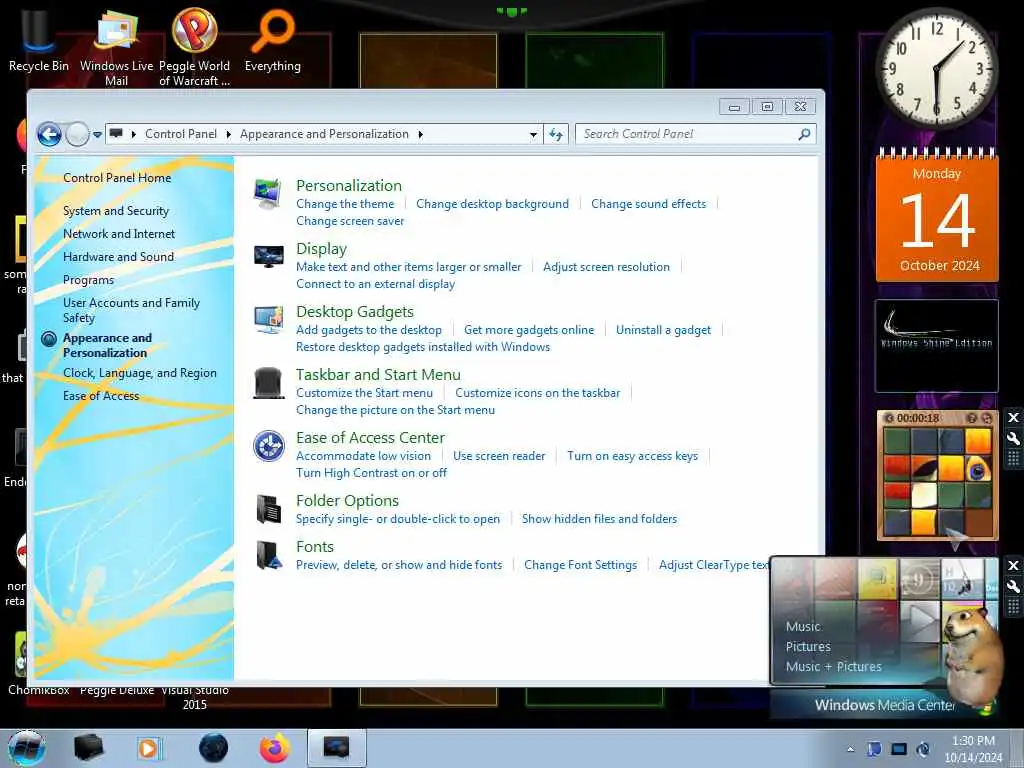Click Add gadgets to the desktop
This screenshot has width=1024, height=768.
coord(369,330)
